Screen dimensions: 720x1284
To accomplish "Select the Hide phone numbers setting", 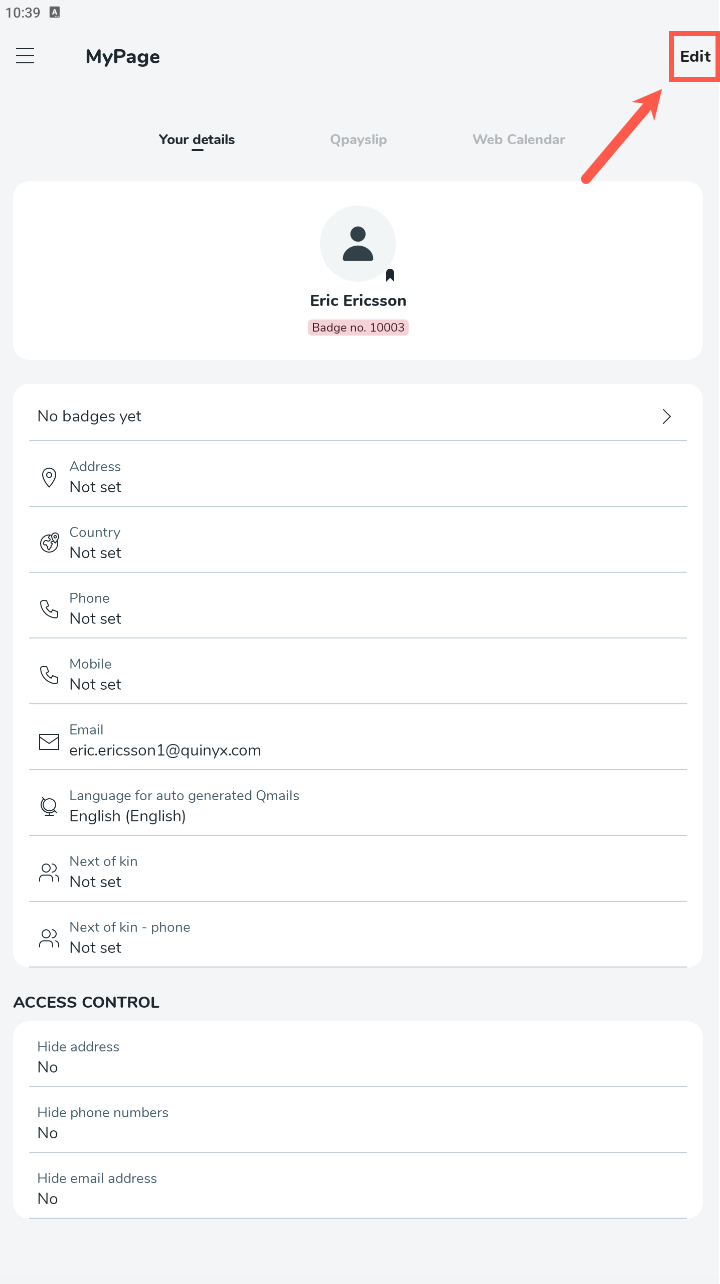I will [358, 1123].
